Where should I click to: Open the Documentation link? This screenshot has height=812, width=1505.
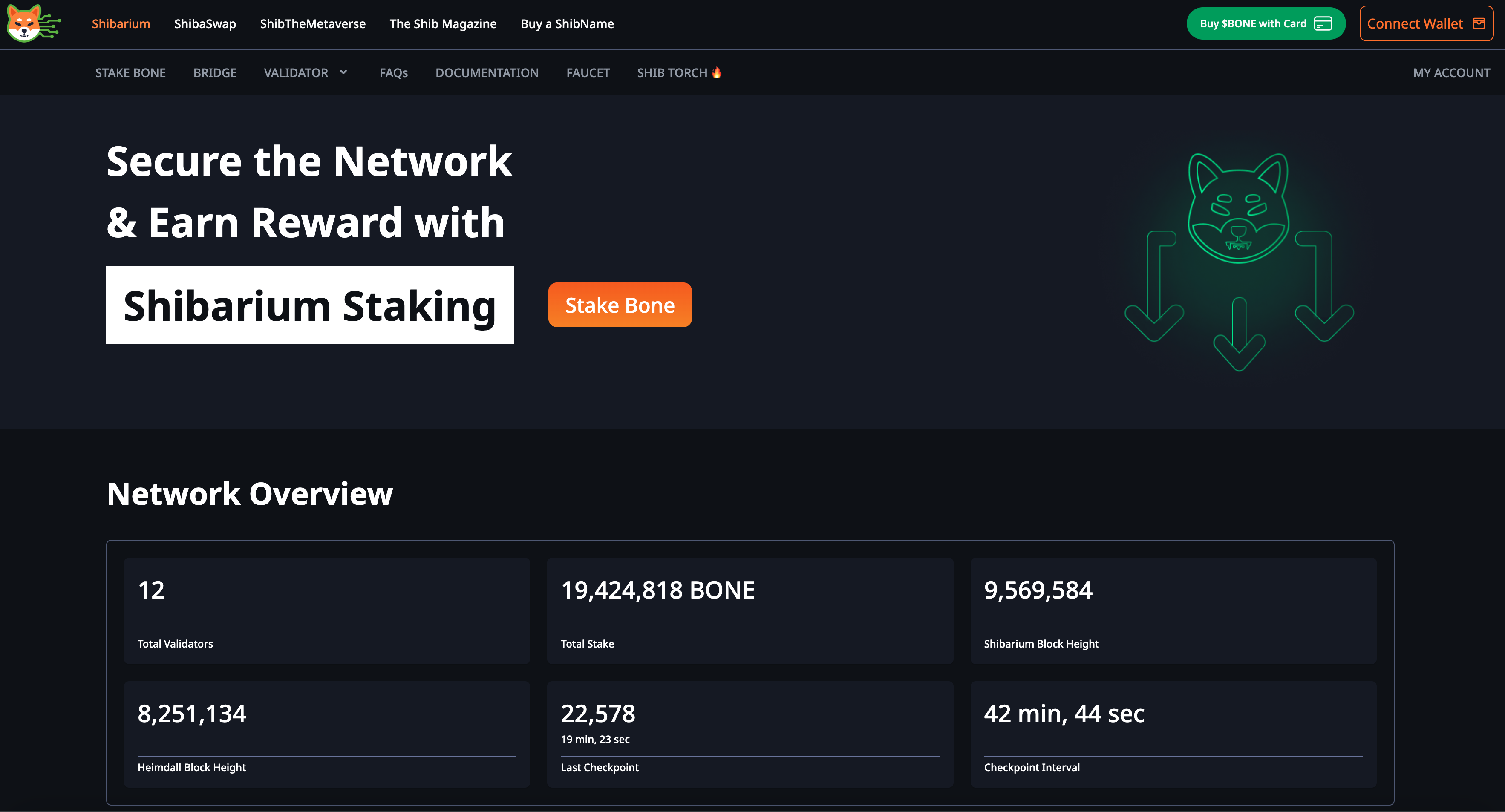(487, 72)
